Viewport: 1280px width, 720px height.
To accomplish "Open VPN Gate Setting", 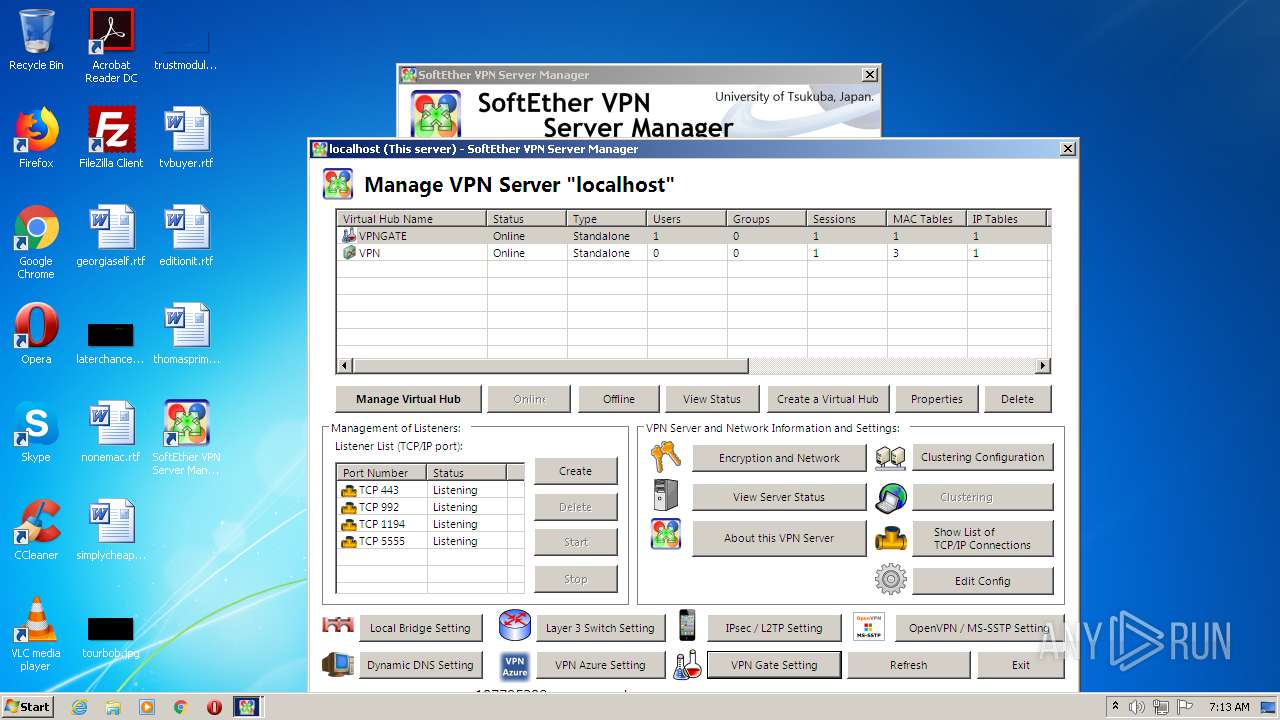I will pyautogui.click(x=774, y=665).
